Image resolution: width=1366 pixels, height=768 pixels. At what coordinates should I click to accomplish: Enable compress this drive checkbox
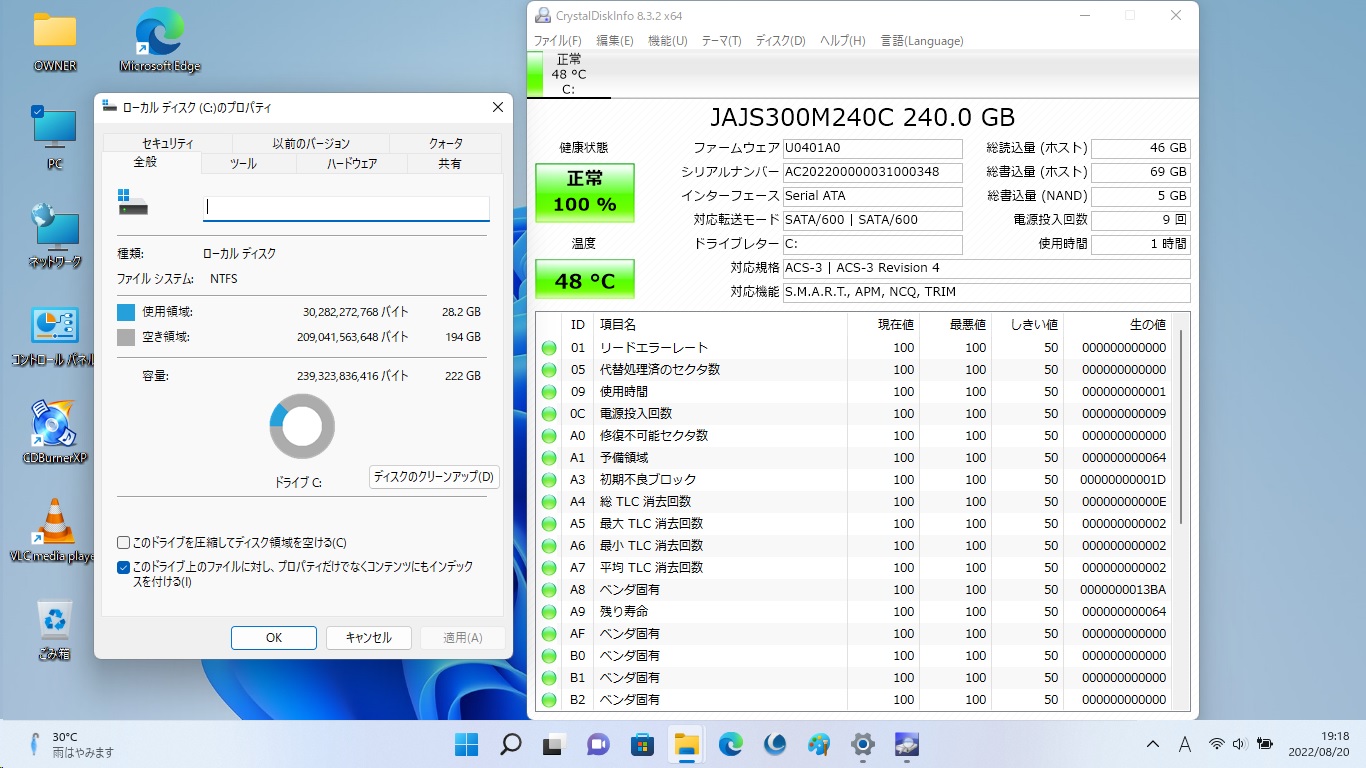point(124,543)
